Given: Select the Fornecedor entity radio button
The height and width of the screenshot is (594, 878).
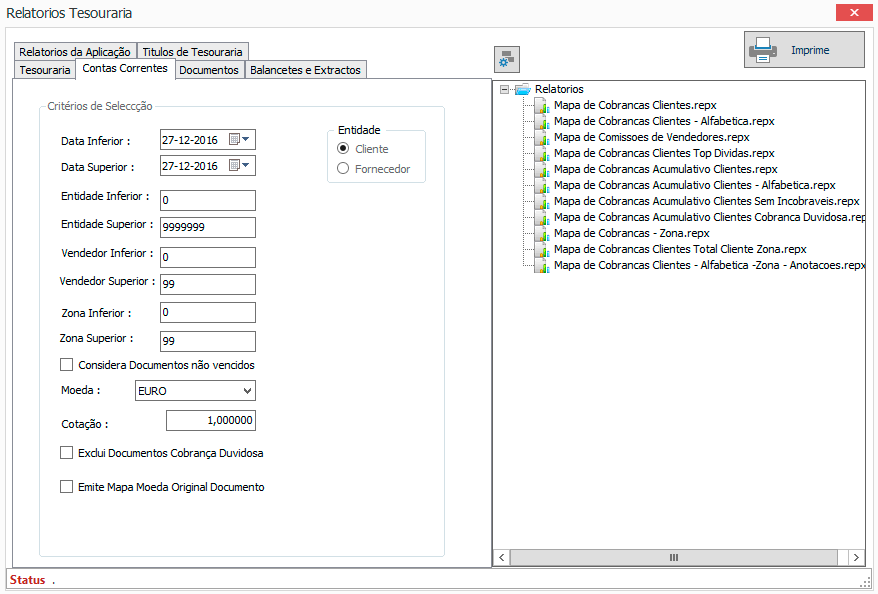Looking at the screenshot, I should tap(343, 169).
